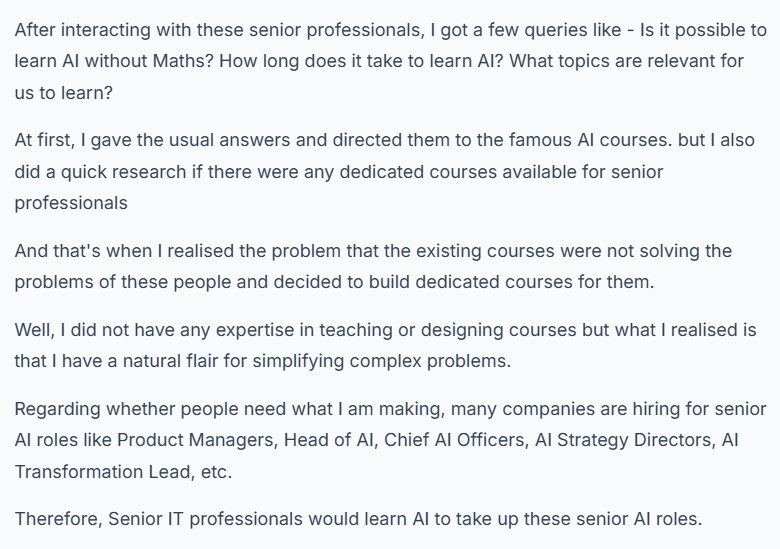Click the phrase 'build dedicated courses for them.'
The image size is (780, 549).
pyautogui.click(x=511, y=282)
